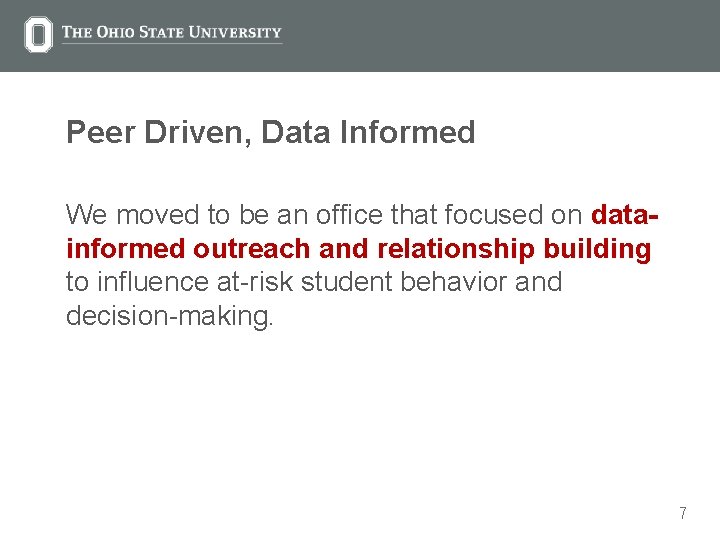Screen dimensions: 720x540
Task: Click the red bold word relationship
Action: 456,250
